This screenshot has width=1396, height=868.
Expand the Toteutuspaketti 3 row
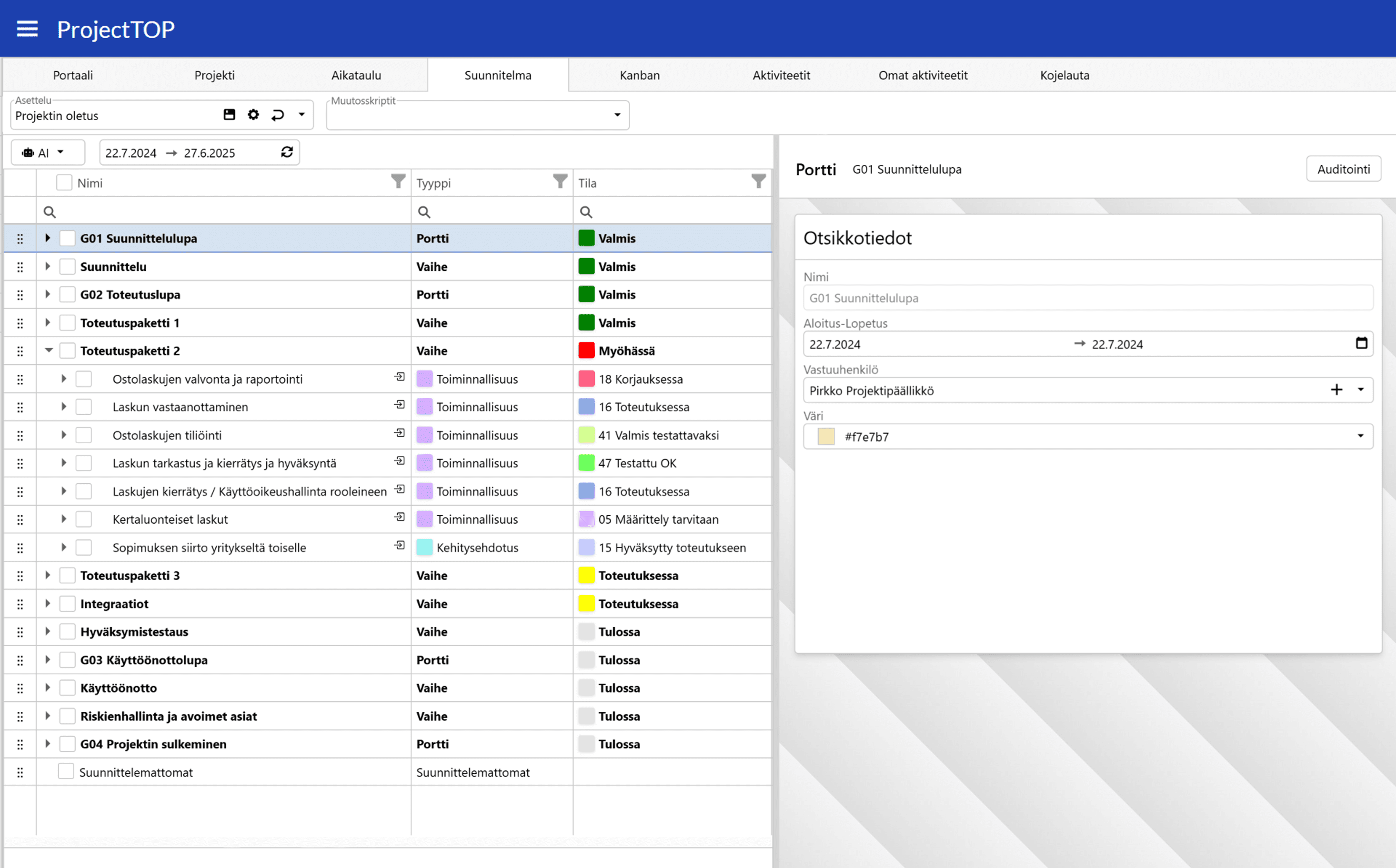48,575
